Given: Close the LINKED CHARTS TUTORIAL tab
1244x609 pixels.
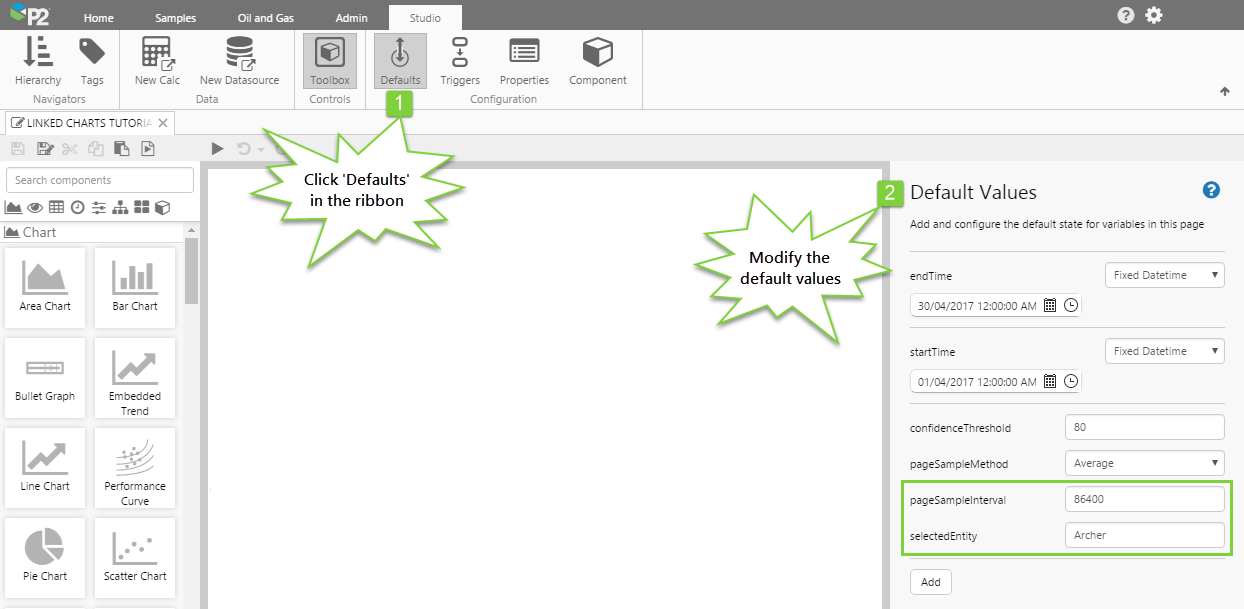Looking at the screenshot, I should point(164,123).
